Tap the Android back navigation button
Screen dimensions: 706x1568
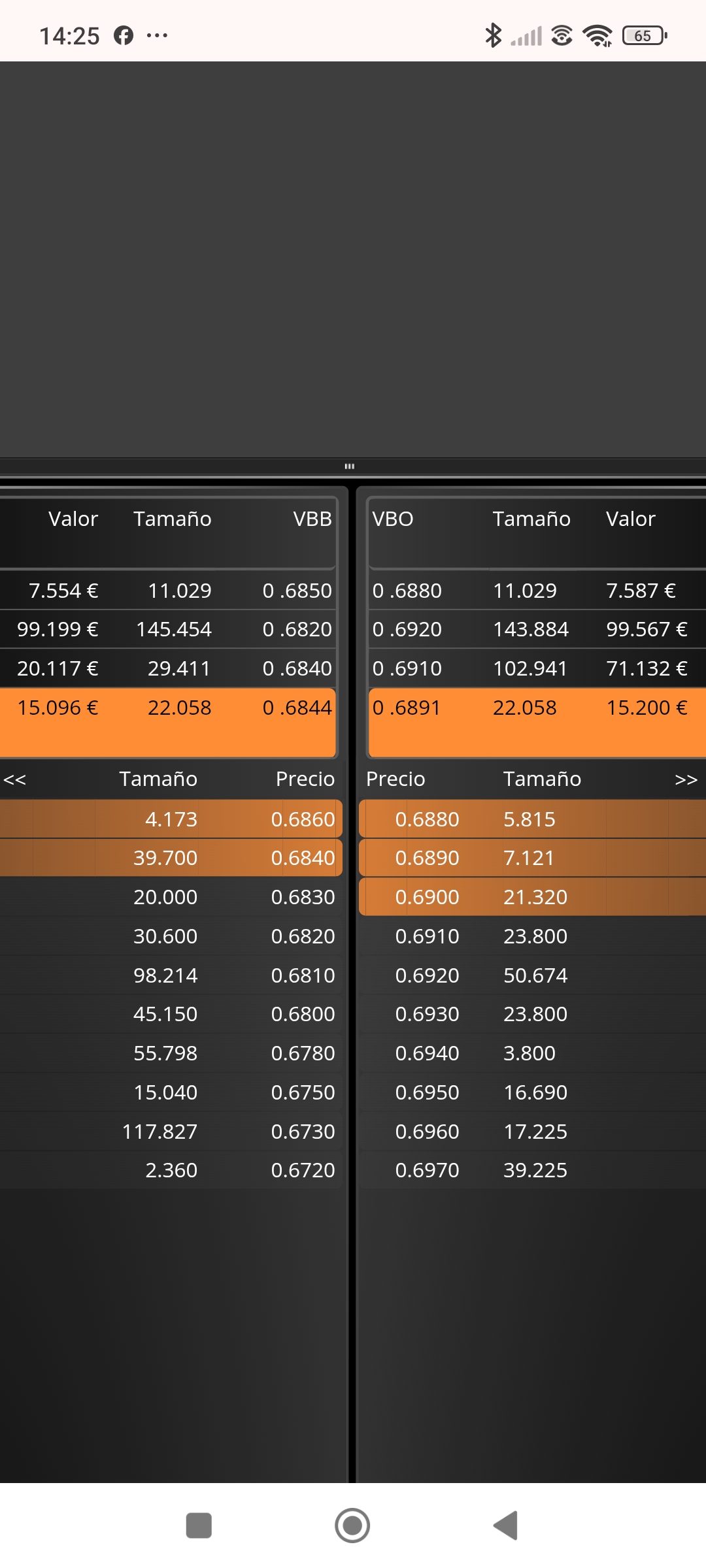pyautogui.click(x=505, y=1526)
